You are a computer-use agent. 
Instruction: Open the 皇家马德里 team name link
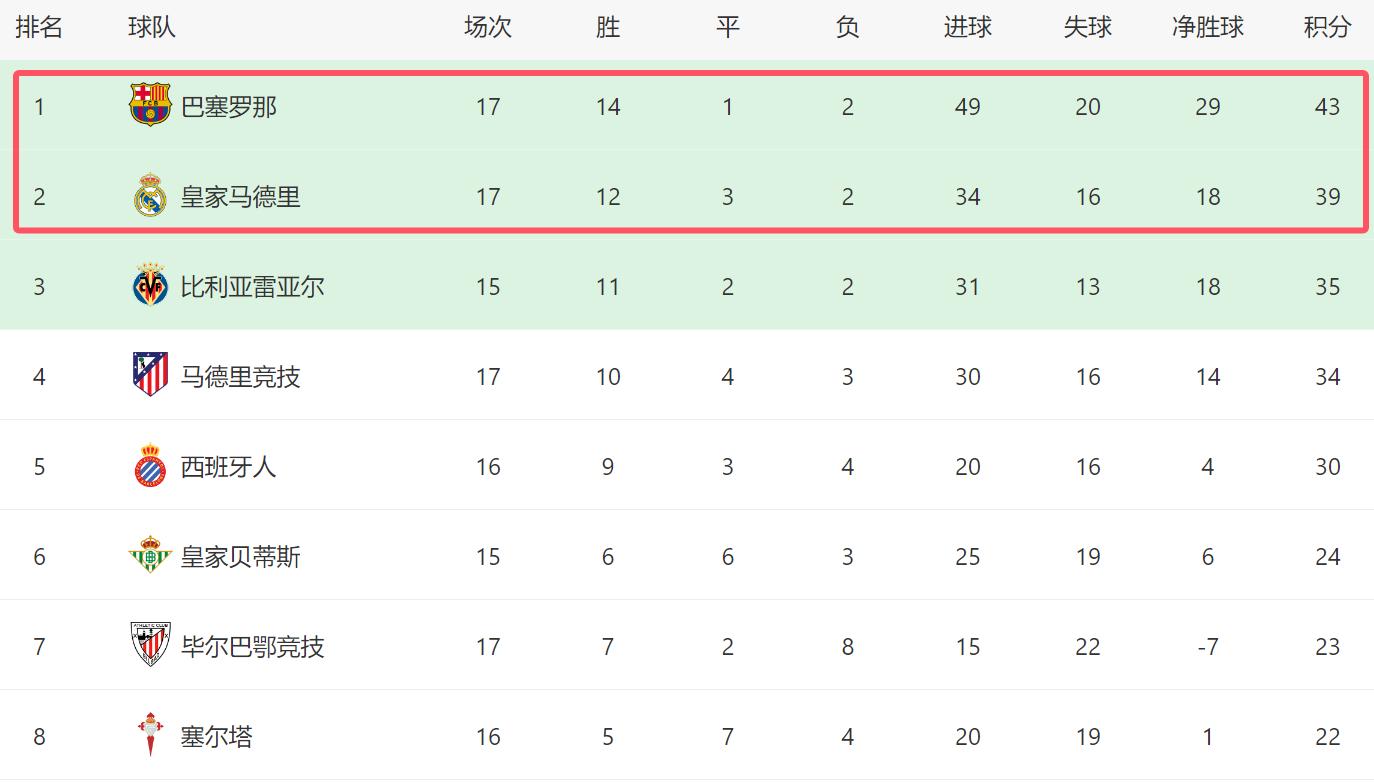coord(241,197)
